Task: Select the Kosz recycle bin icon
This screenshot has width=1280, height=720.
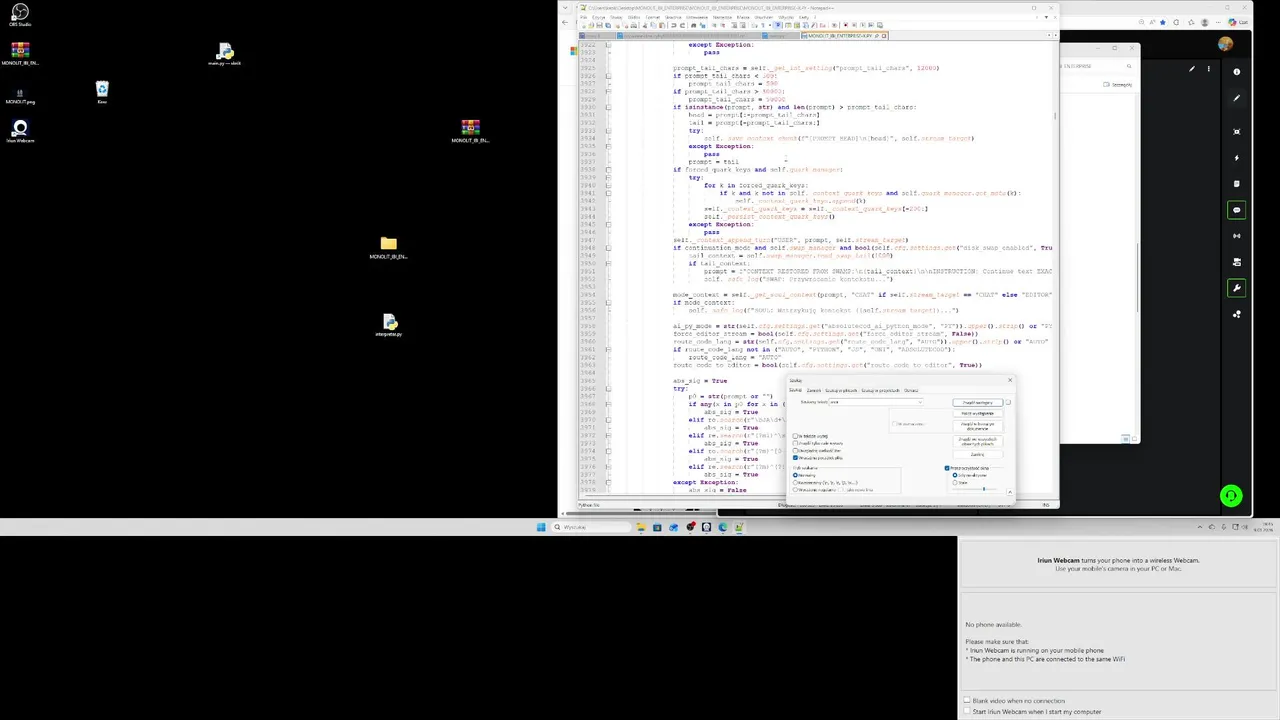Action: (102, 93)
